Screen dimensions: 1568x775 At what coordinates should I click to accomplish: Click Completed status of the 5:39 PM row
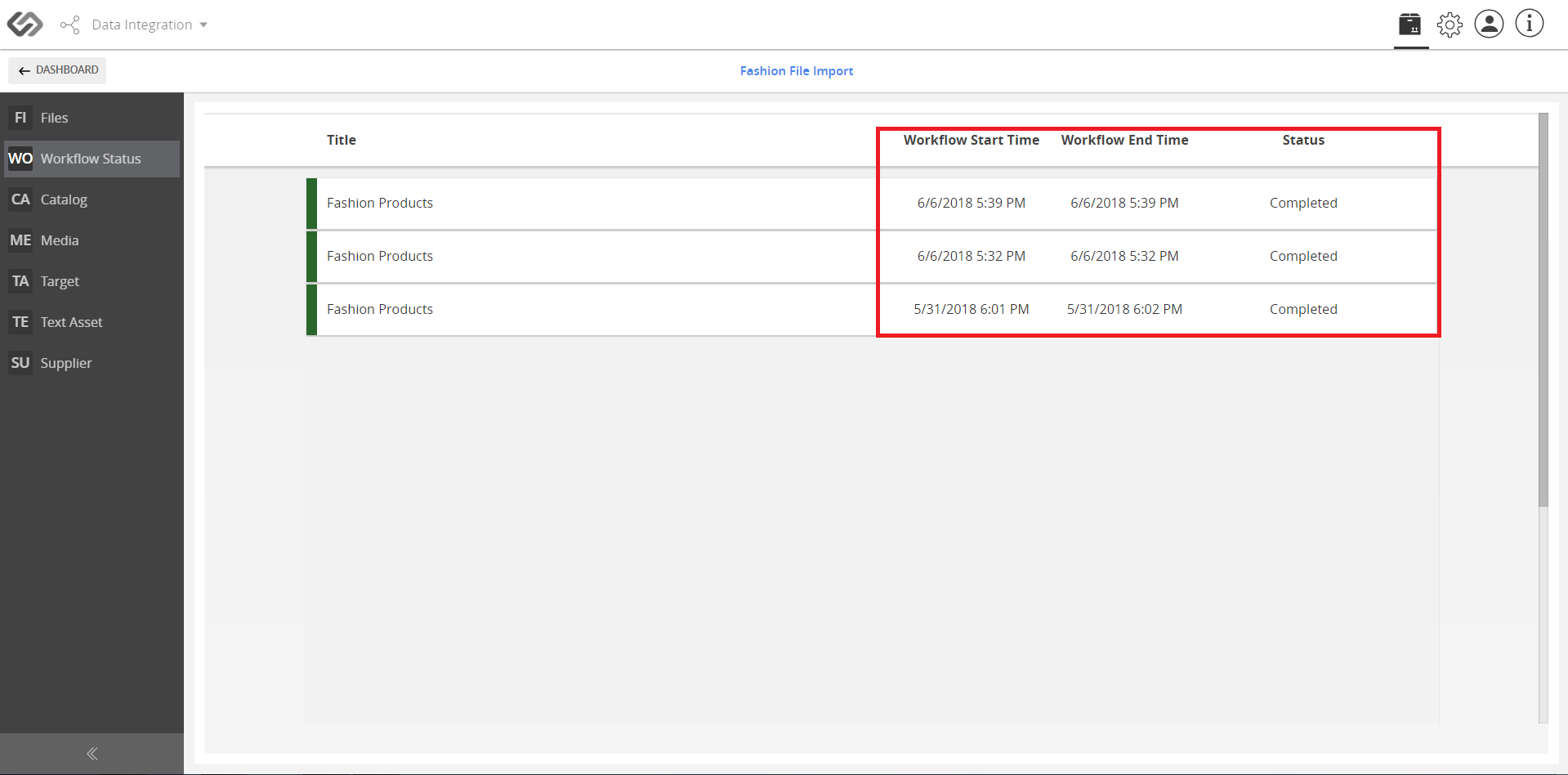(1303, 203)
